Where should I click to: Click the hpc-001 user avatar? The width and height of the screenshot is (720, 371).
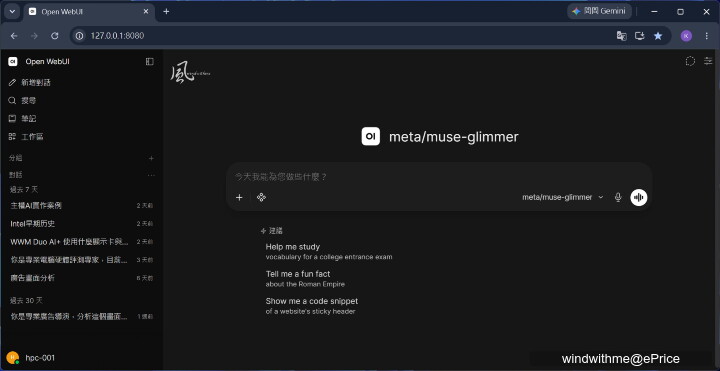click(x=13, y=358)
